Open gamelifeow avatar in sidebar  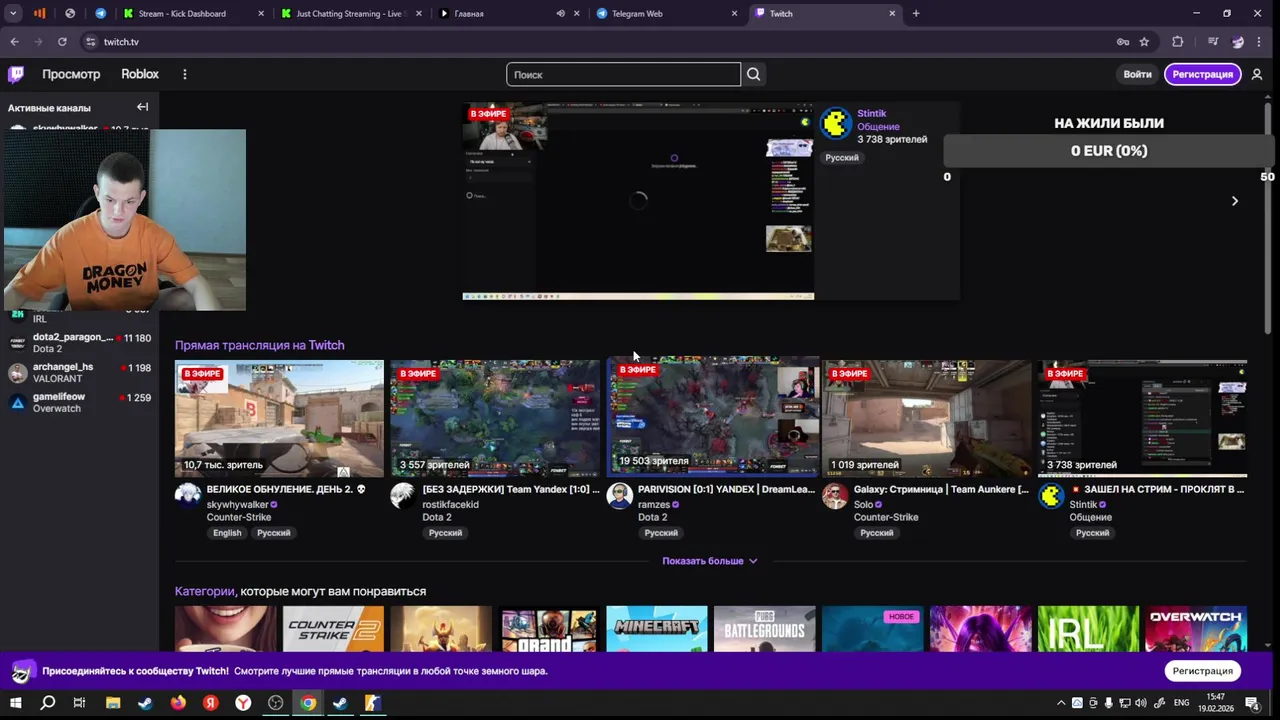[x=17, y=403]
